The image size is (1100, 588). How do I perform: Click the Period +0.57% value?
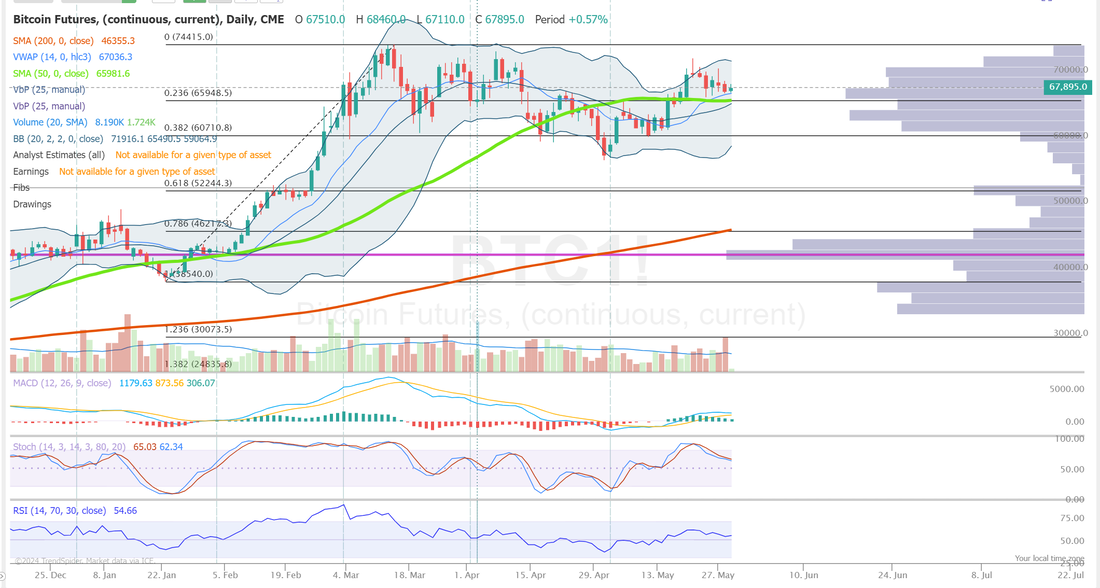[571, 20]
